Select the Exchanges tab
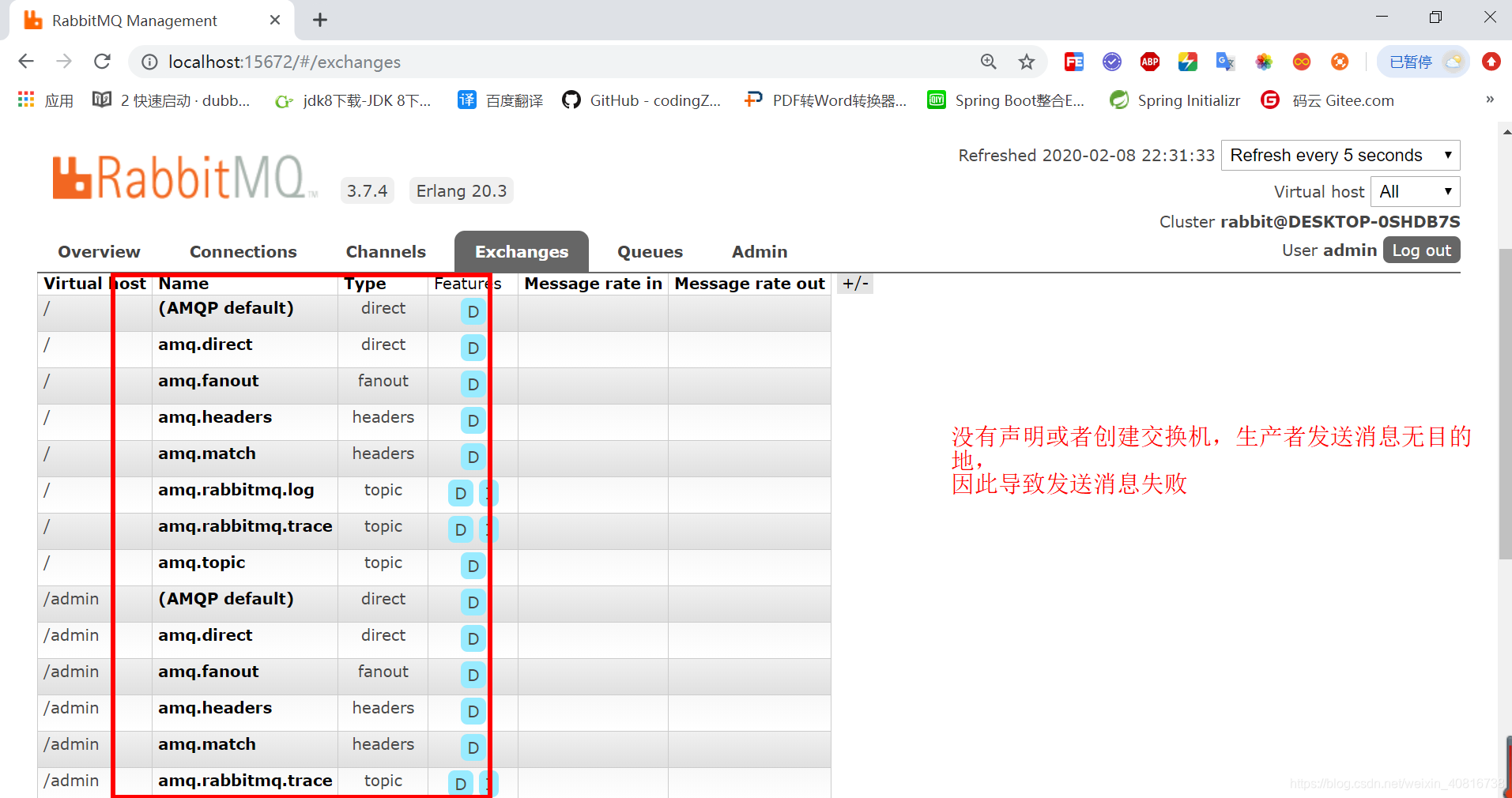1512x798 pixels. click(x=522, y=251)
